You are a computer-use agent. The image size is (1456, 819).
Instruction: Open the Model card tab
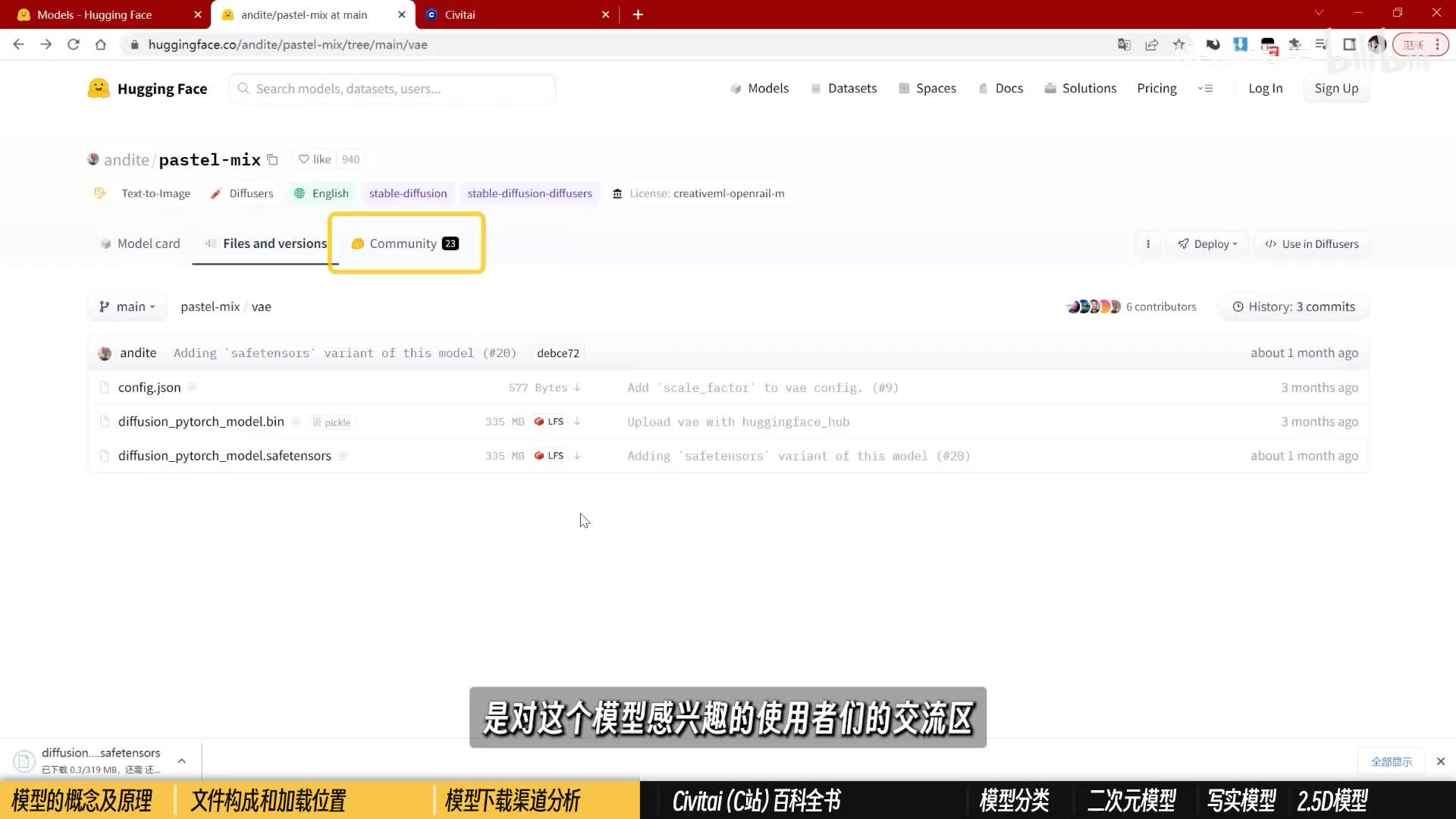[x=140, y=243]
